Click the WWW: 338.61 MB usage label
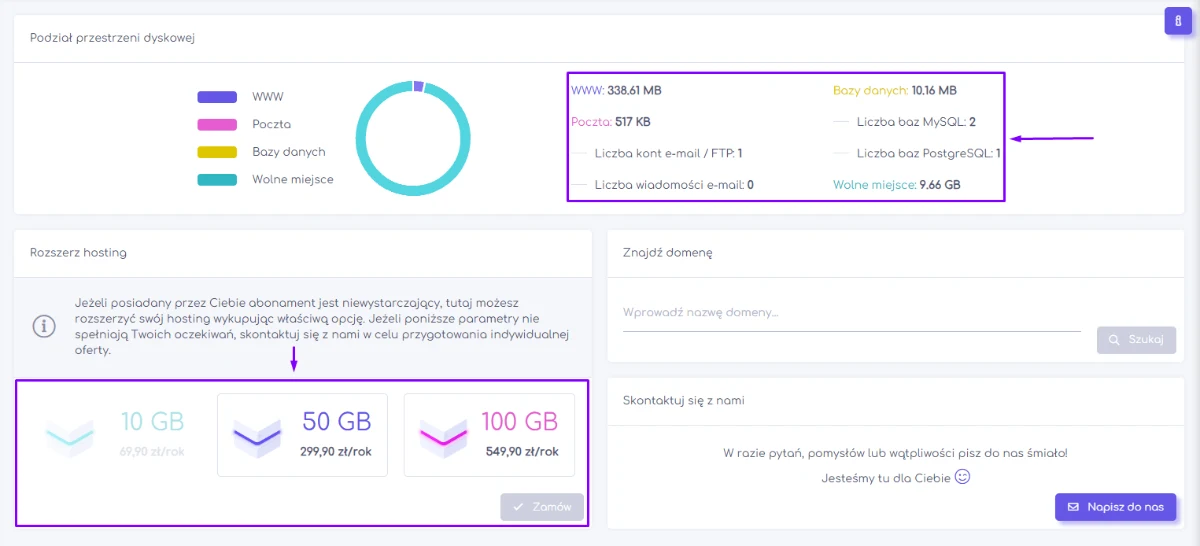 click(616, 90)
